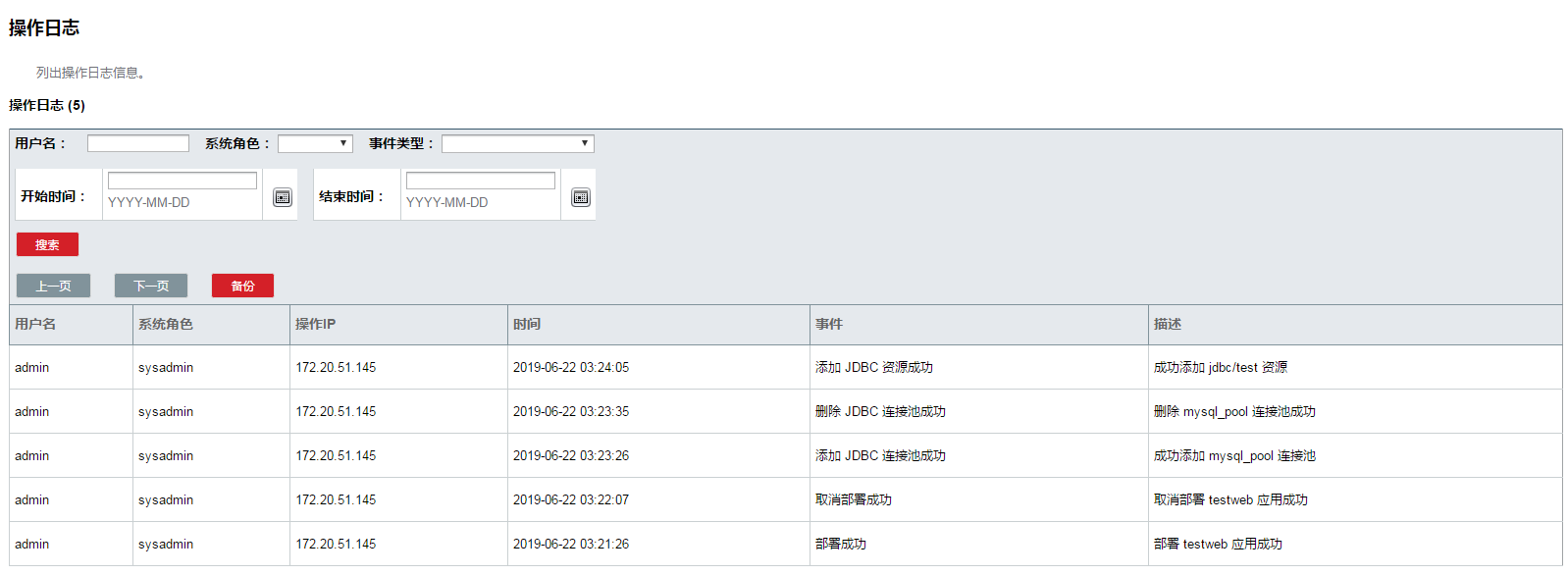Open the end time calendar picker icon

[581, 197]
